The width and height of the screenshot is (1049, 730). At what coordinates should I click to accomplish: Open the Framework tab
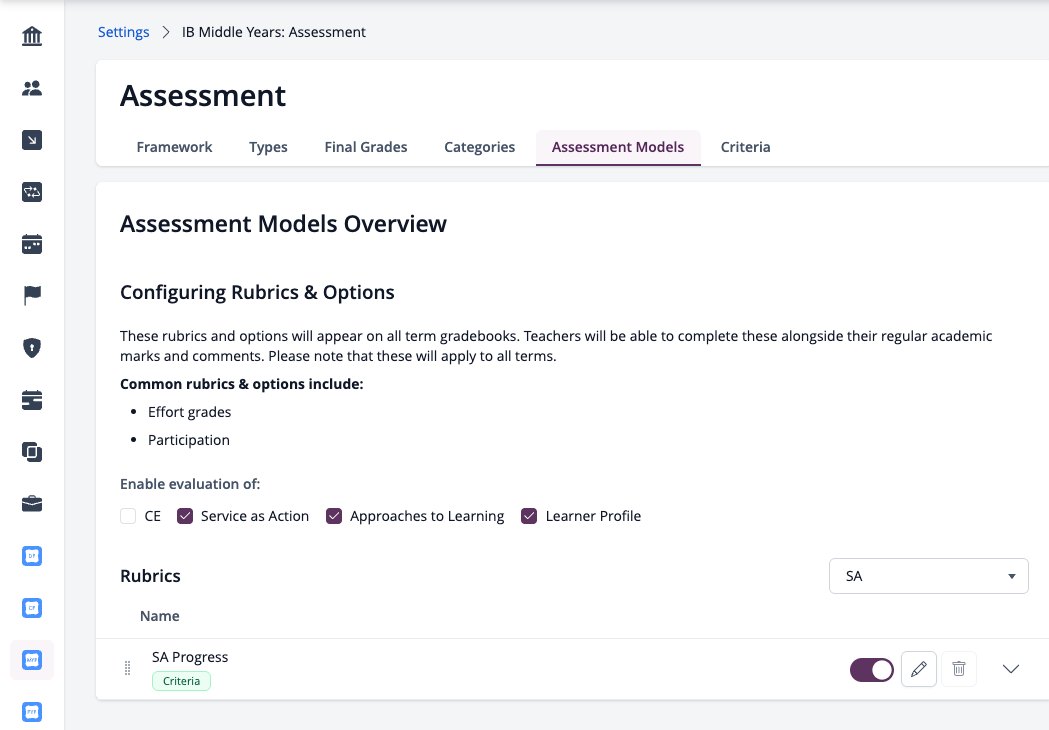(175, 147)
